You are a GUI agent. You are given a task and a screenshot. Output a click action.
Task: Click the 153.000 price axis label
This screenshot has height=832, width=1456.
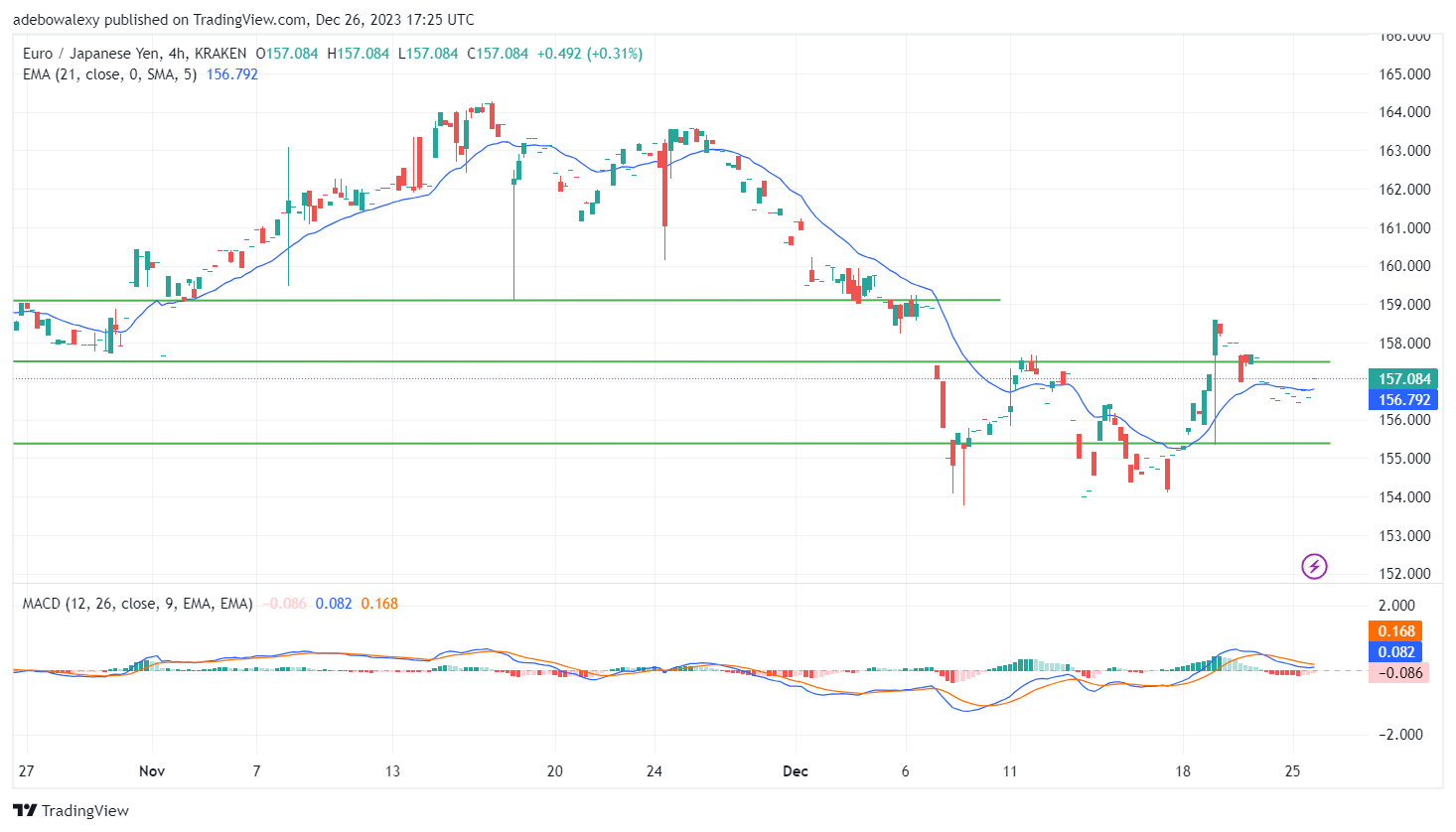1404,536
